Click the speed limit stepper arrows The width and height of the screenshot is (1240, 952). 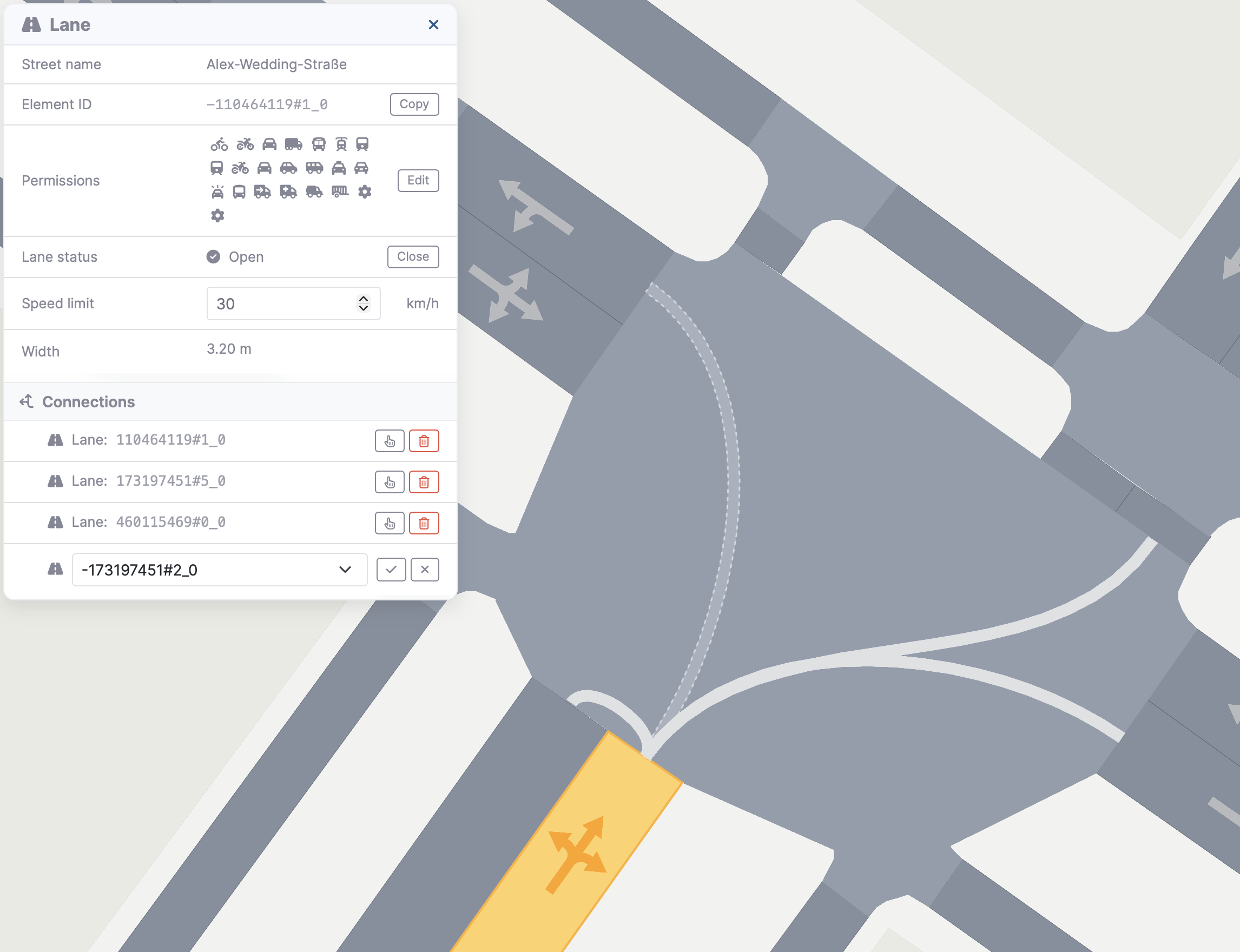[363, 304]
